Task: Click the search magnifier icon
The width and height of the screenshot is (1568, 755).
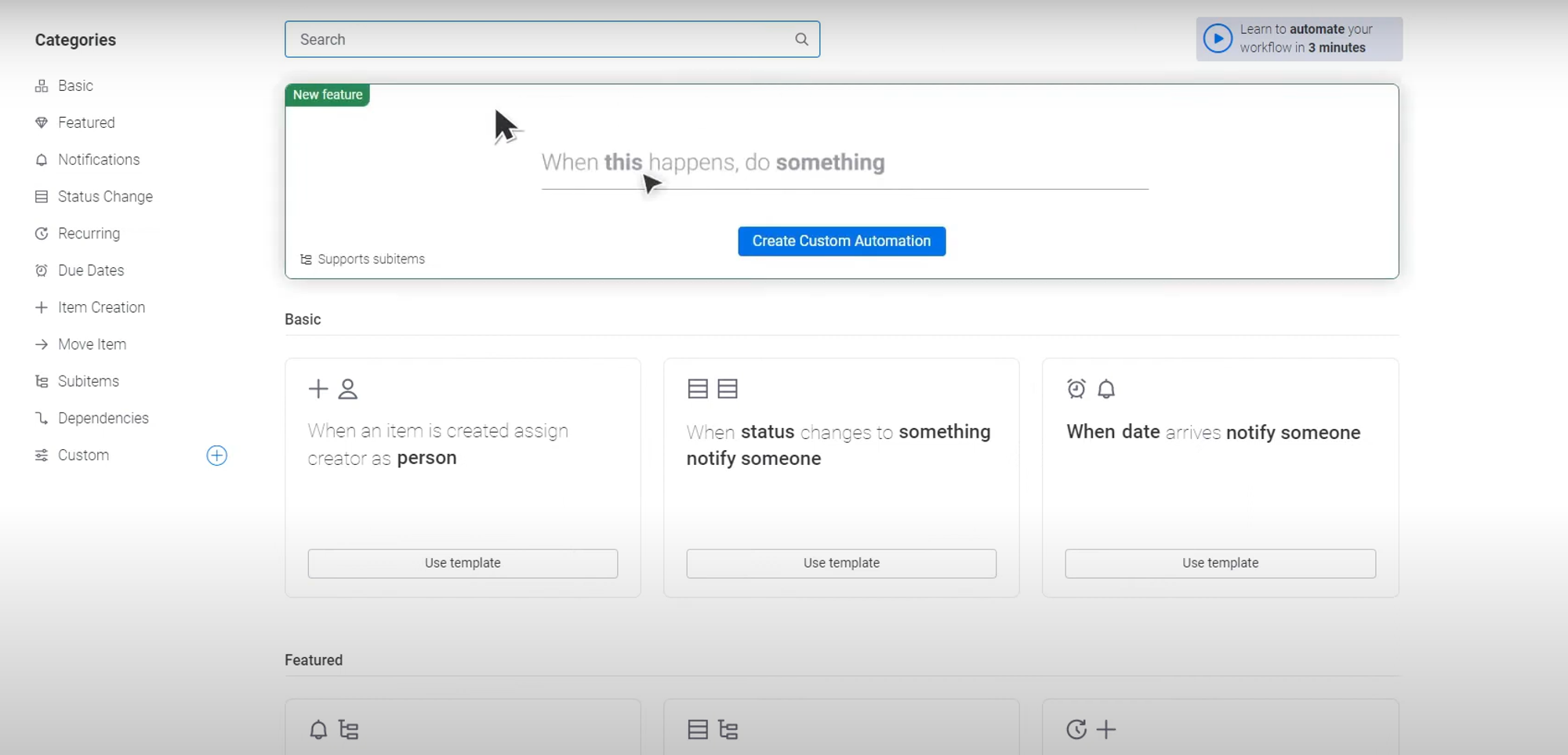Action: click(801, 39)
